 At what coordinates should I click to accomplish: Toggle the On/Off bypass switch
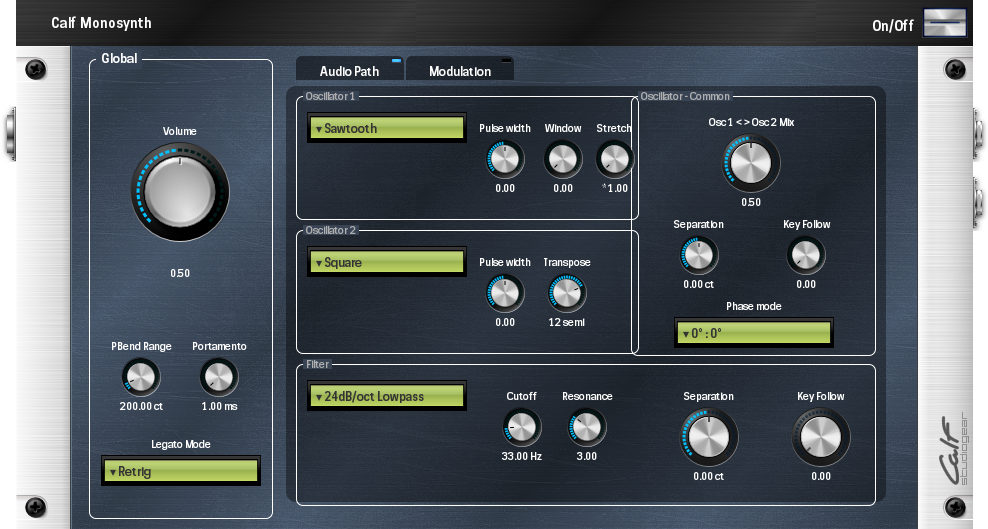[945, 23]
